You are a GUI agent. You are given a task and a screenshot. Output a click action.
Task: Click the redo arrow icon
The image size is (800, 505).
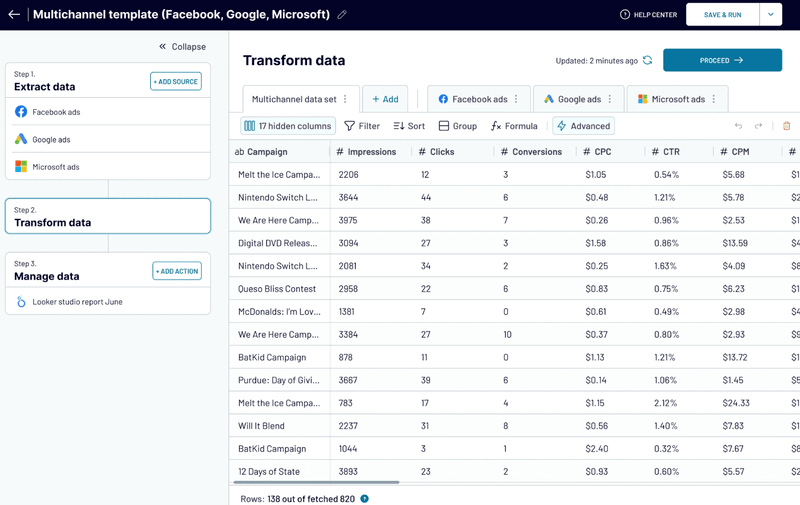pos(758,126)
